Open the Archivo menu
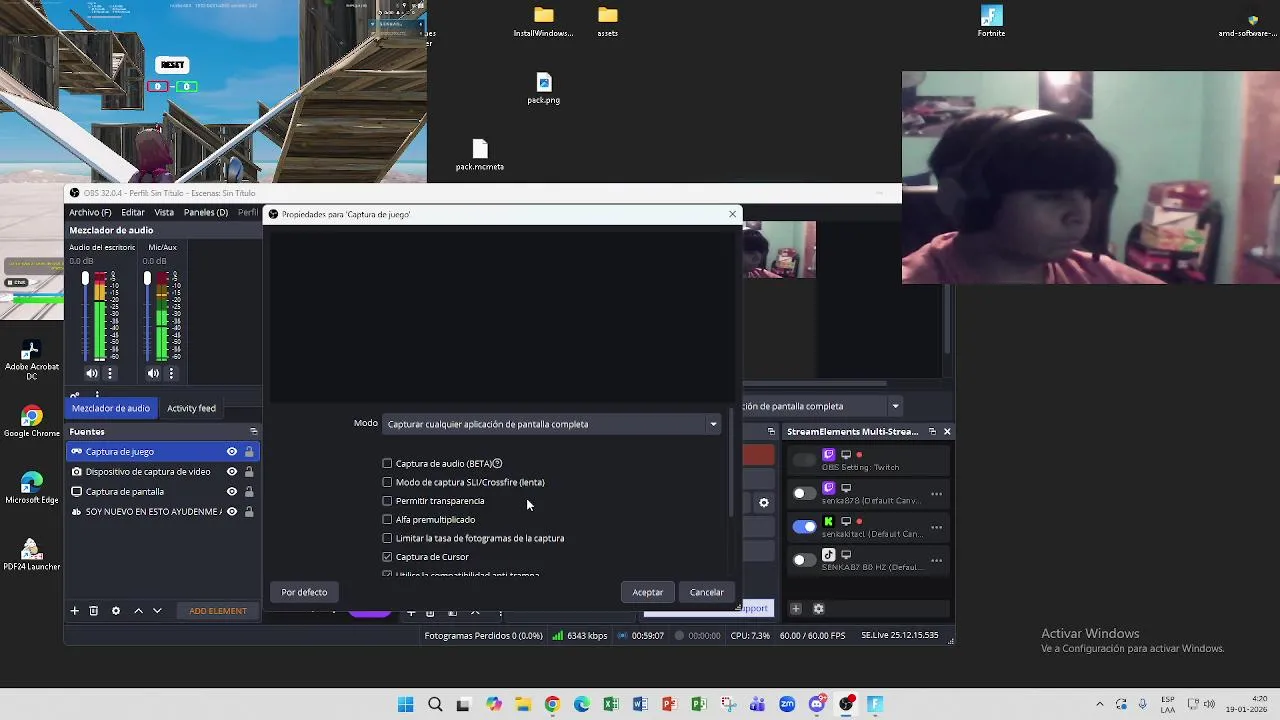 (90, 213)
